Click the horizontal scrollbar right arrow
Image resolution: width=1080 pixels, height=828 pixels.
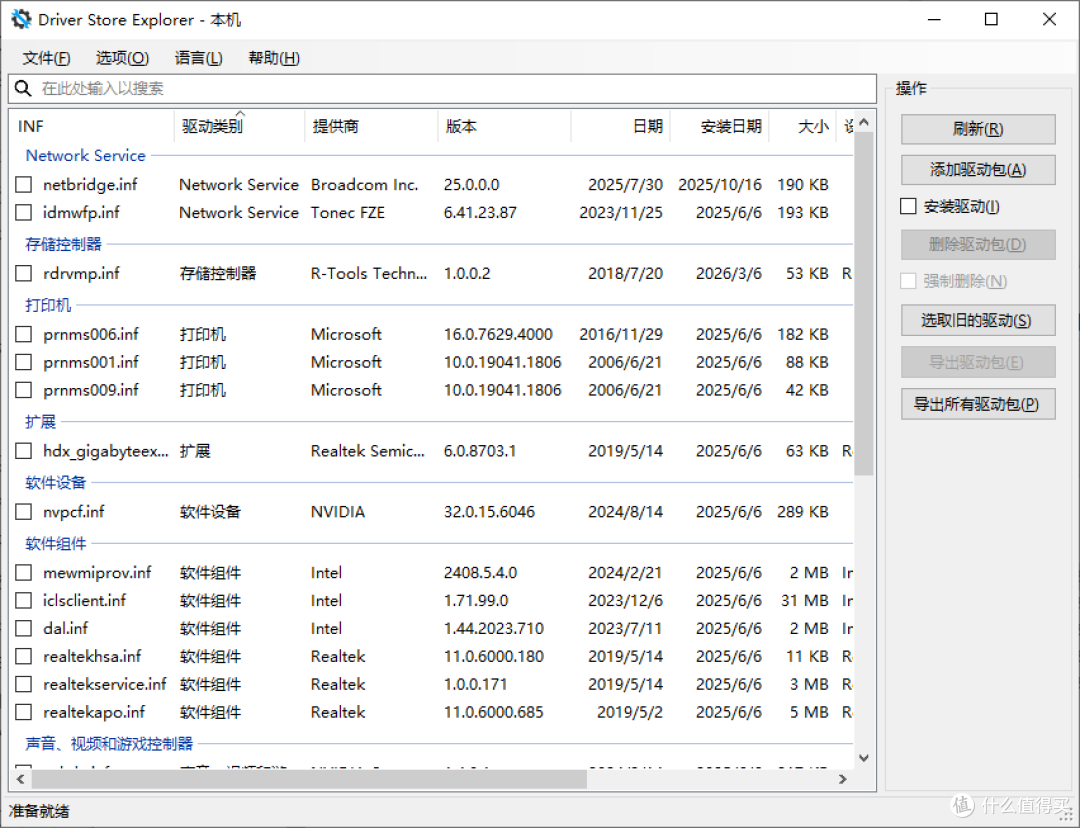[x=842, y=779]
